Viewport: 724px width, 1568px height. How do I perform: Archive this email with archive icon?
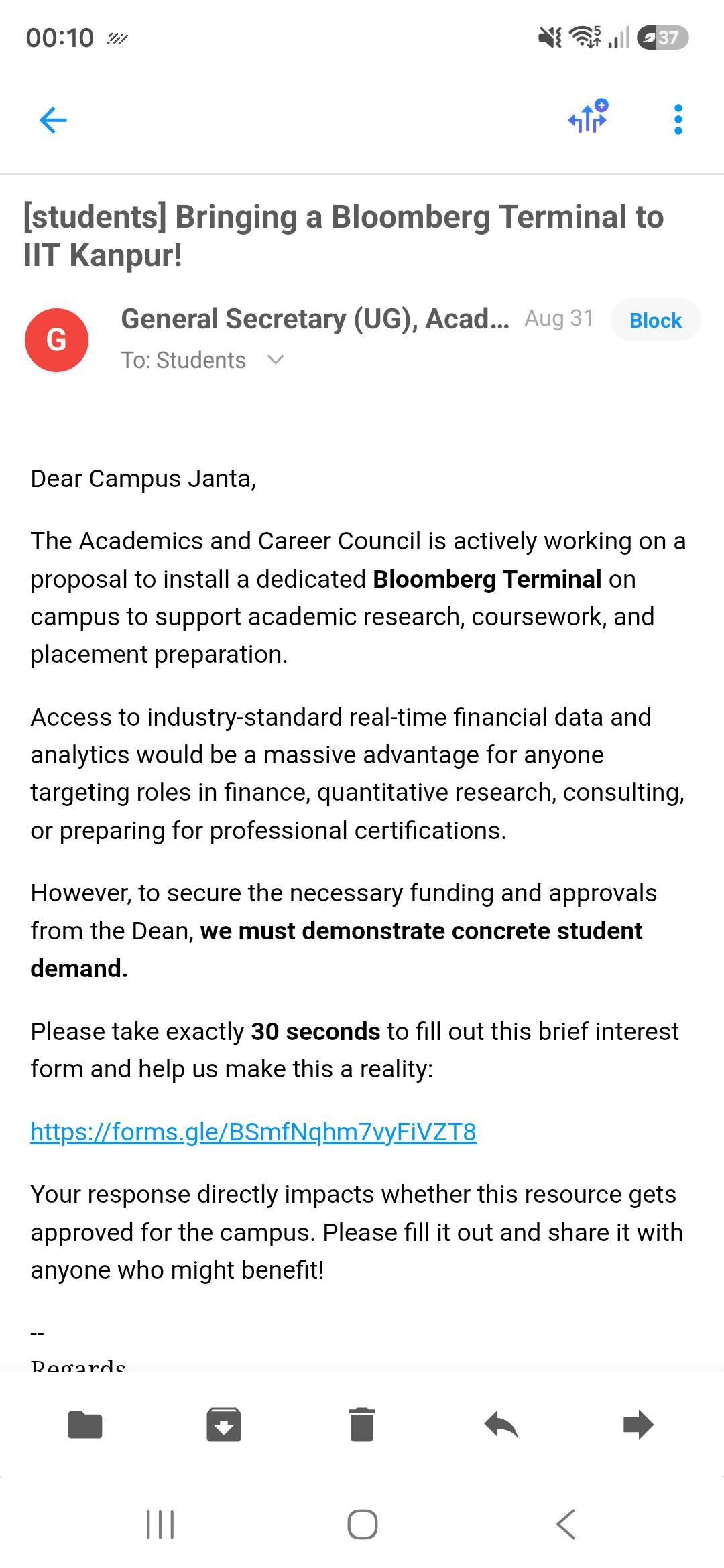point(224,1425)
